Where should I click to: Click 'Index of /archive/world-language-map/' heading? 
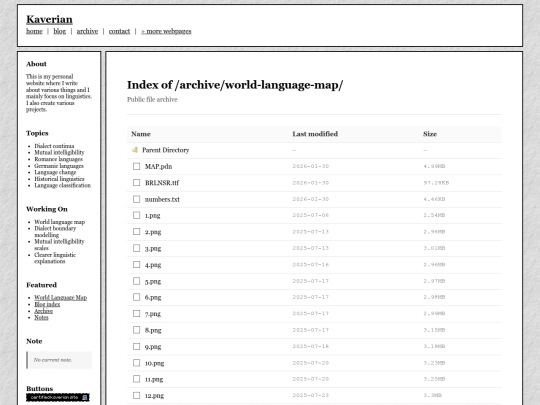(x=235, y=85)
